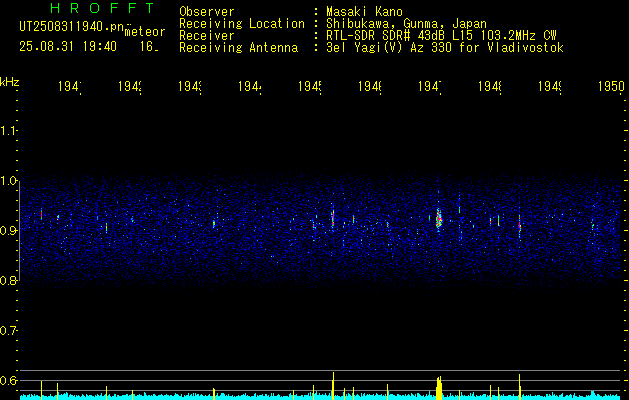Click the word meteor
Image resolution: width=629 pixels, height=400 pixels.
[145, 32]
